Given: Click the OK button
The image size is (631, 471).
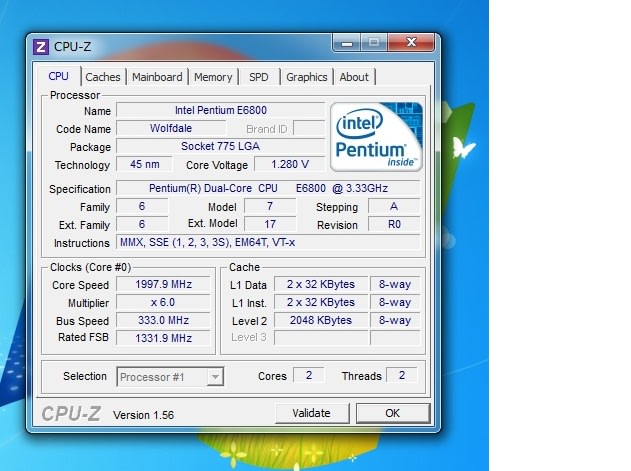Looking at the screenshot, I should [393, 413].
